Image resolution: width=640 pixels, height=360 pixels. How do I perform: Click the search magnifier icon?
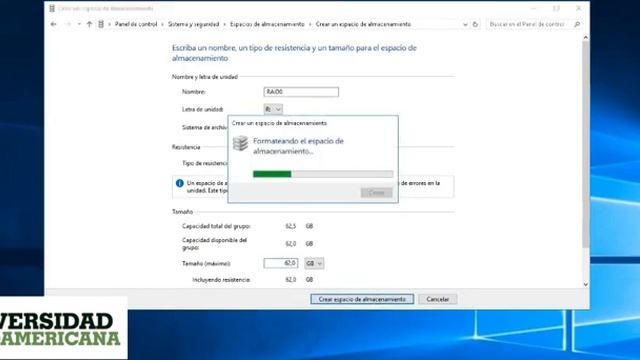tap(577, 24)
